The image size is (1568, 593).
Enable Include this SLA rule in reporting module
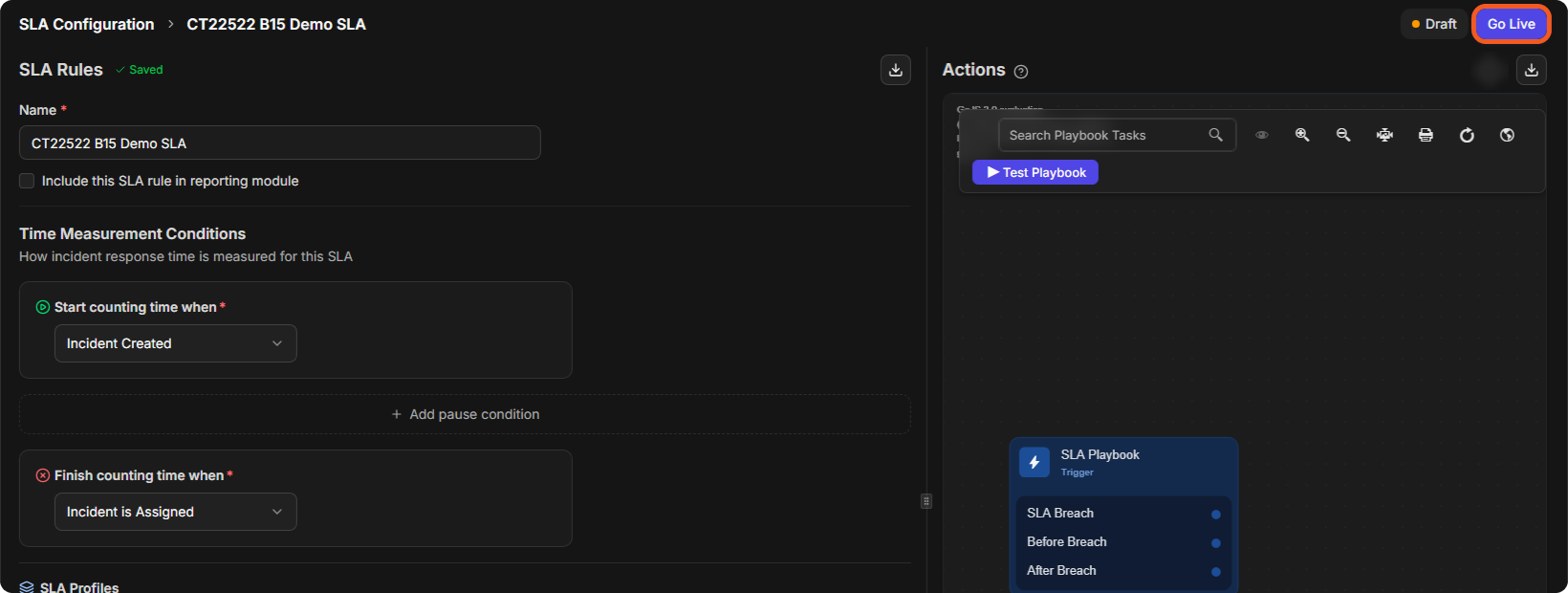pos(27,181)
